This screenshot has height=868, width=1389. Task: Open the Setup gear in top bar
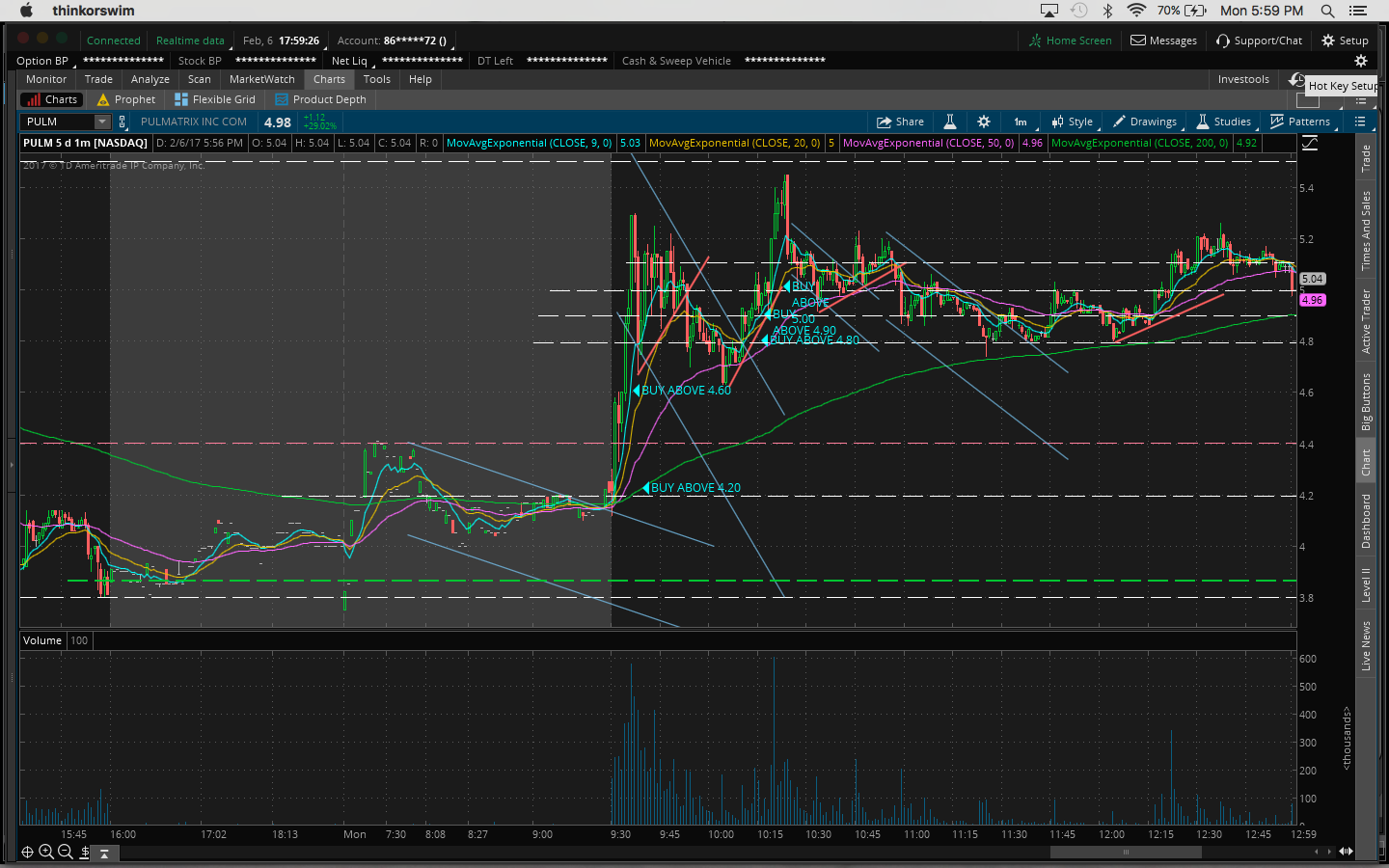[1345, 41]
